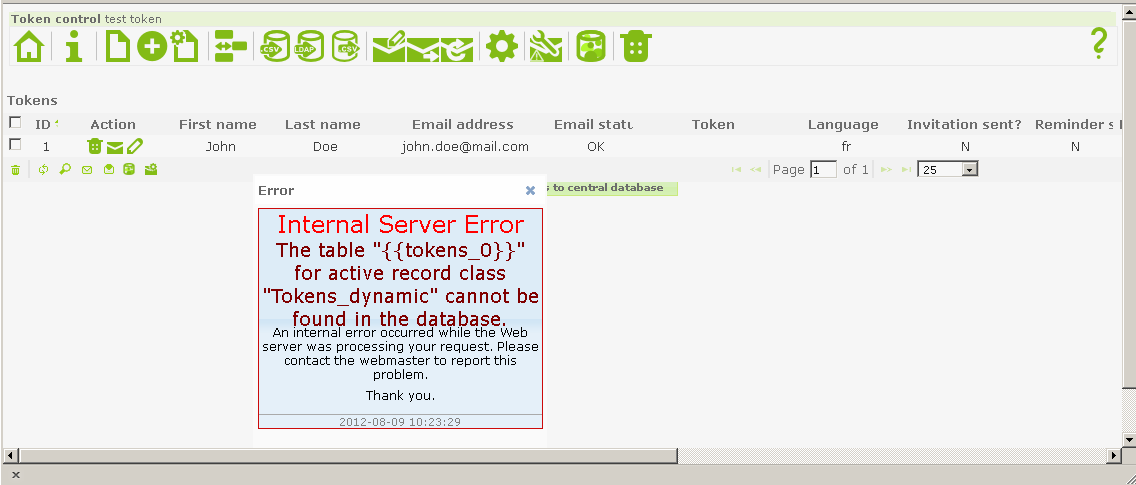
Task: Display tokens with the blank page icon
Action: tap(117, 47)
